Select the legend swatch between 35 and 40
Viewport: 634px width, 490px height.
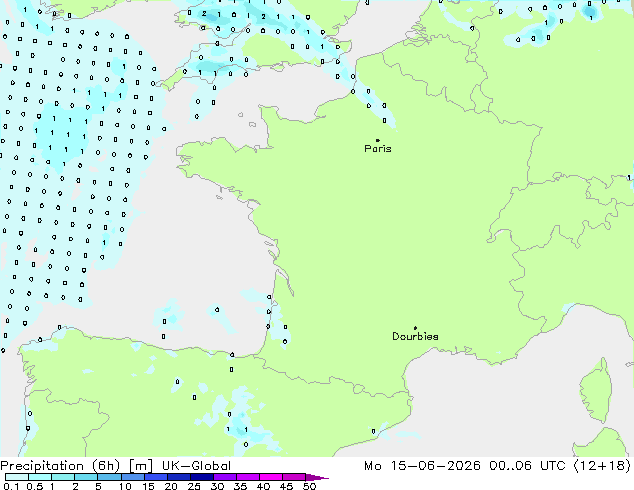tap(248, 477)
